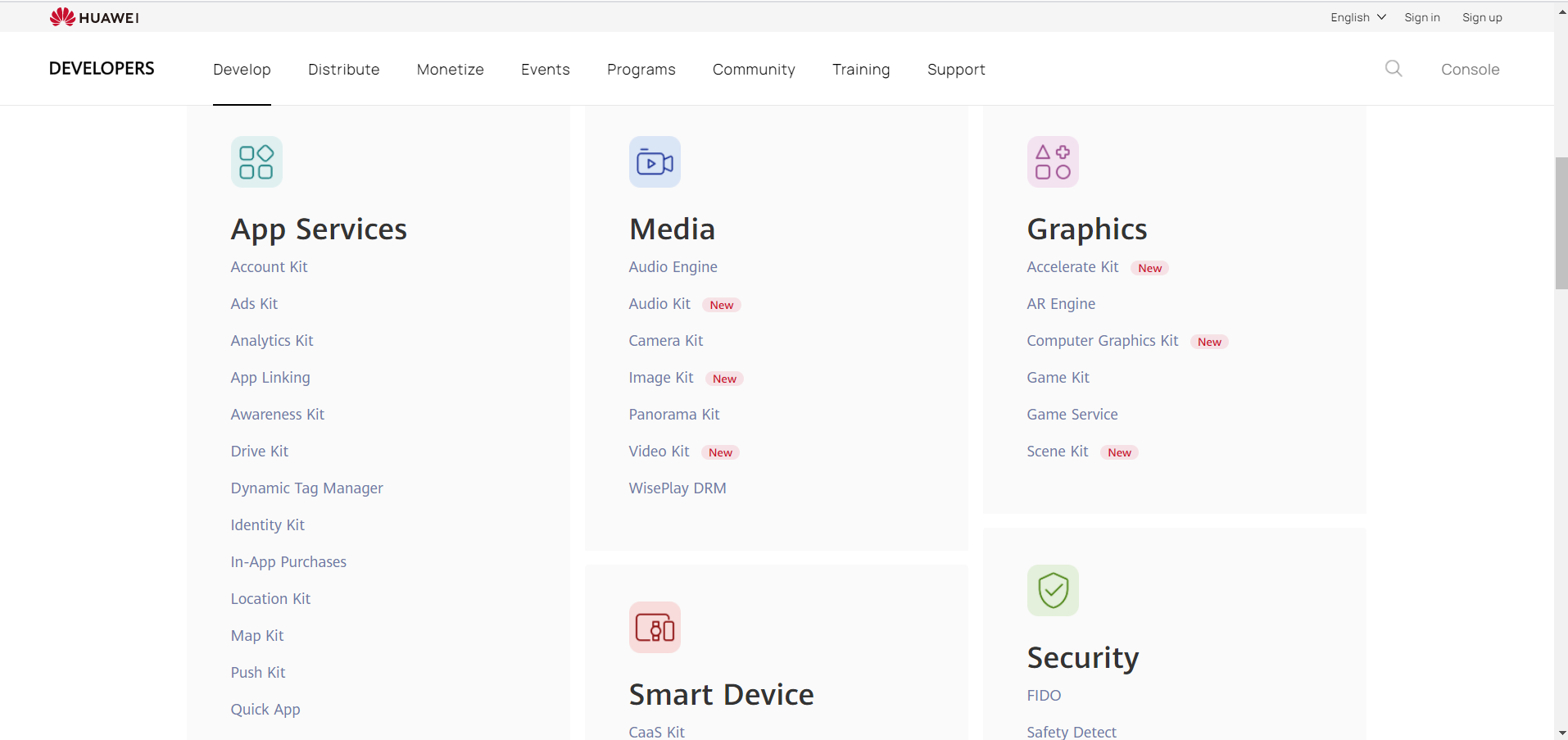Image resolution: width=1568 pixels, height=740 pixels.
Task: Click the scrollbar up arrow
Action: [x=1561, y=11]
